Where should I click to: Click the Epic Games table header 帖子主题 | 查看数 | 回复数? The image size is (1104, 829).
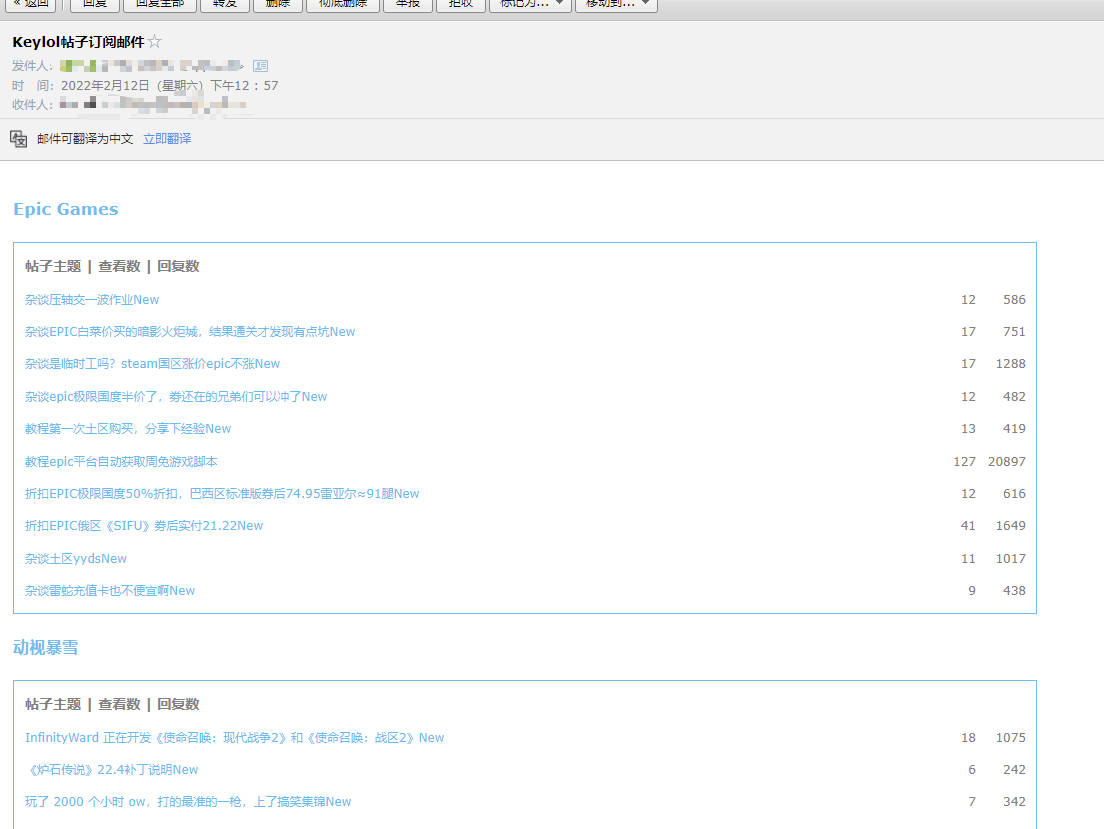[112, 266]
